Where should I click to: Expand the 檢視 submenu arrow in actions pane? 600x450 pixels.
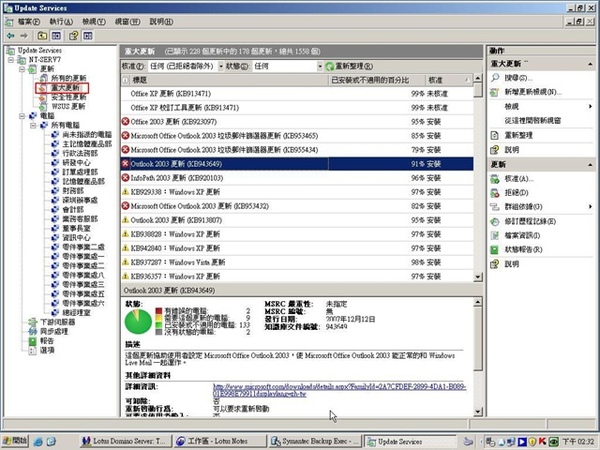coord(590,106)
